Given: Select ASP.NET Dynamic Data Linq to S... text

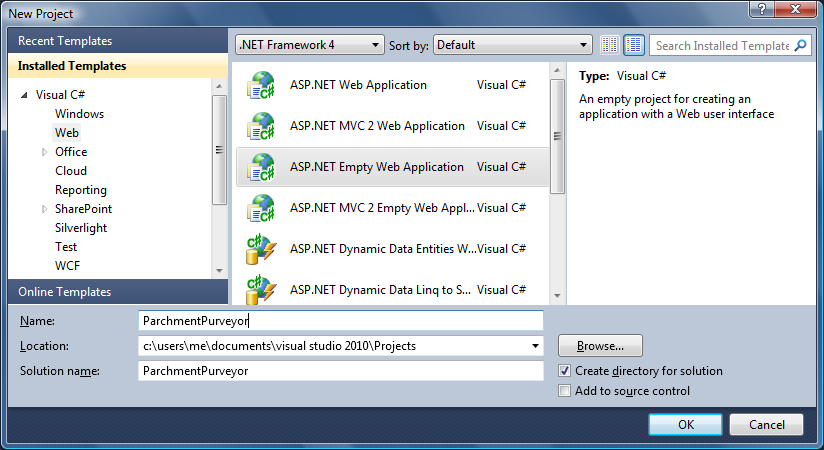Looking at the screenshot, I should [380, 290].
